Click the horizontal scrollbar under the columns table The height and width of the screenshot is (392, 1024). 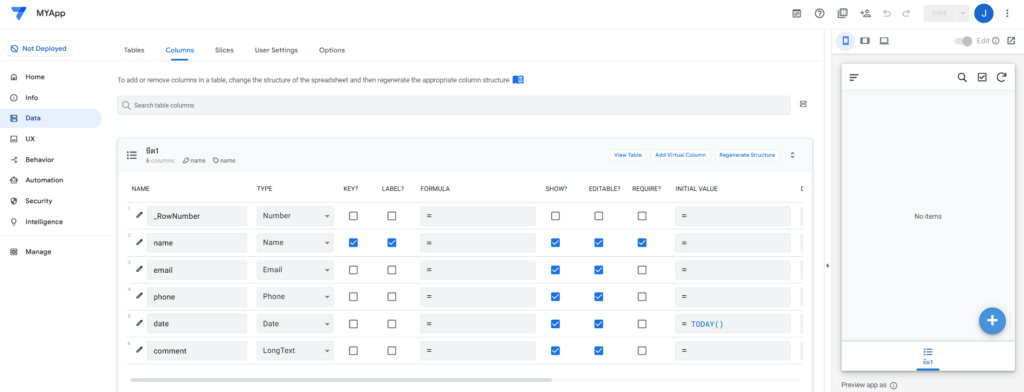click(341, 380)
